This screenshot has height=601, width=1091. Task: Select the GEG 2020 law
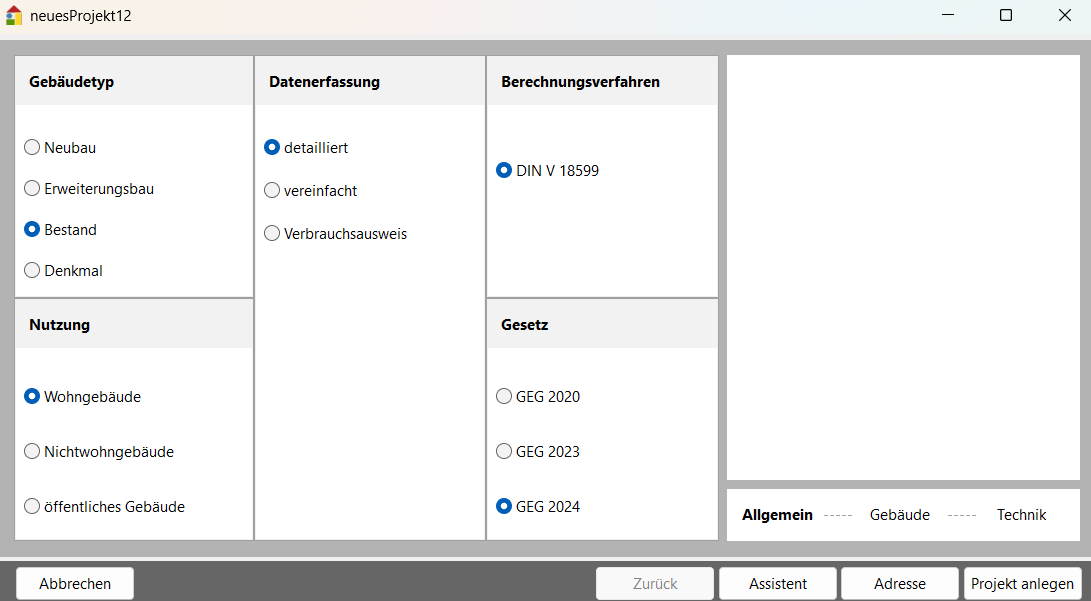click(504, 397)
